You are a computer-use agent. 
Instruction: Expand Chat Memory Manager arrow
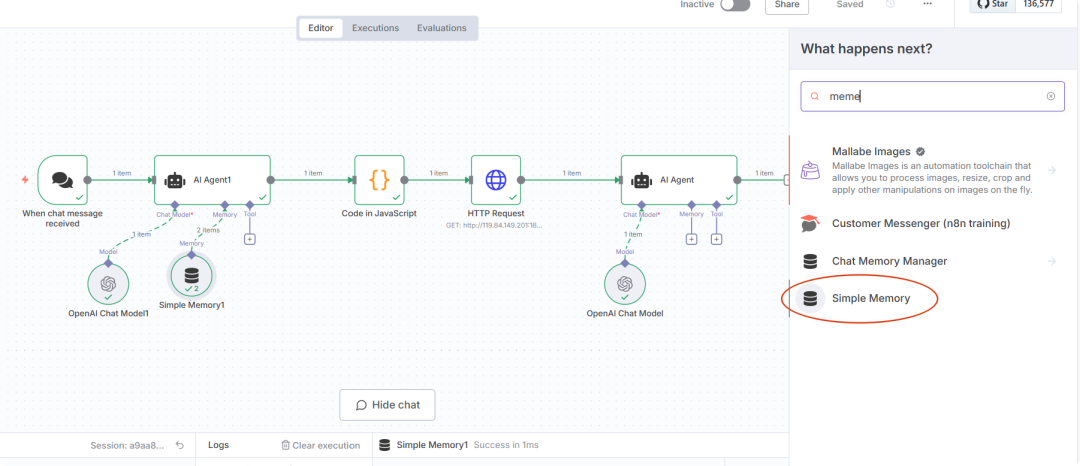1052,262
